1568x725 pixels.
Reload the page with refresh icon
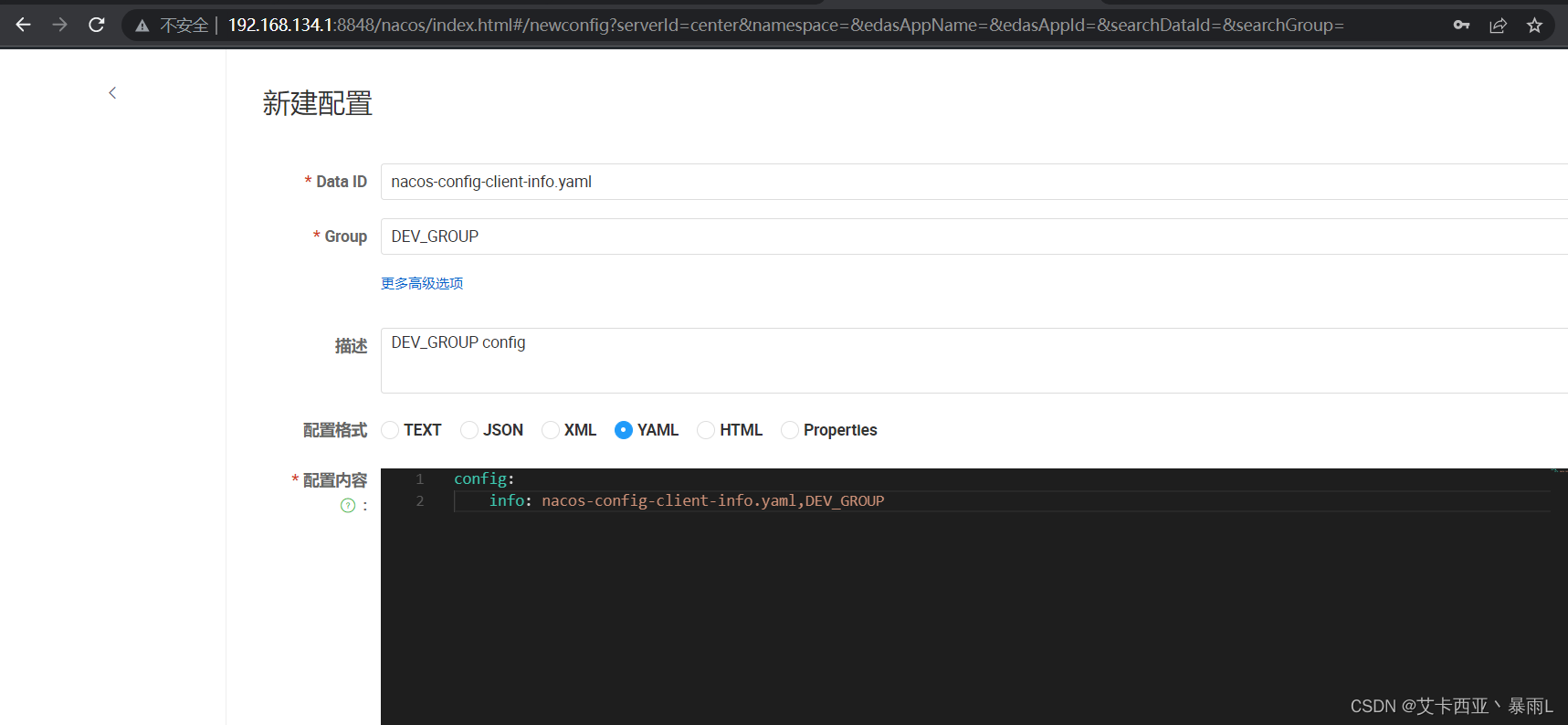coord(97,25)
